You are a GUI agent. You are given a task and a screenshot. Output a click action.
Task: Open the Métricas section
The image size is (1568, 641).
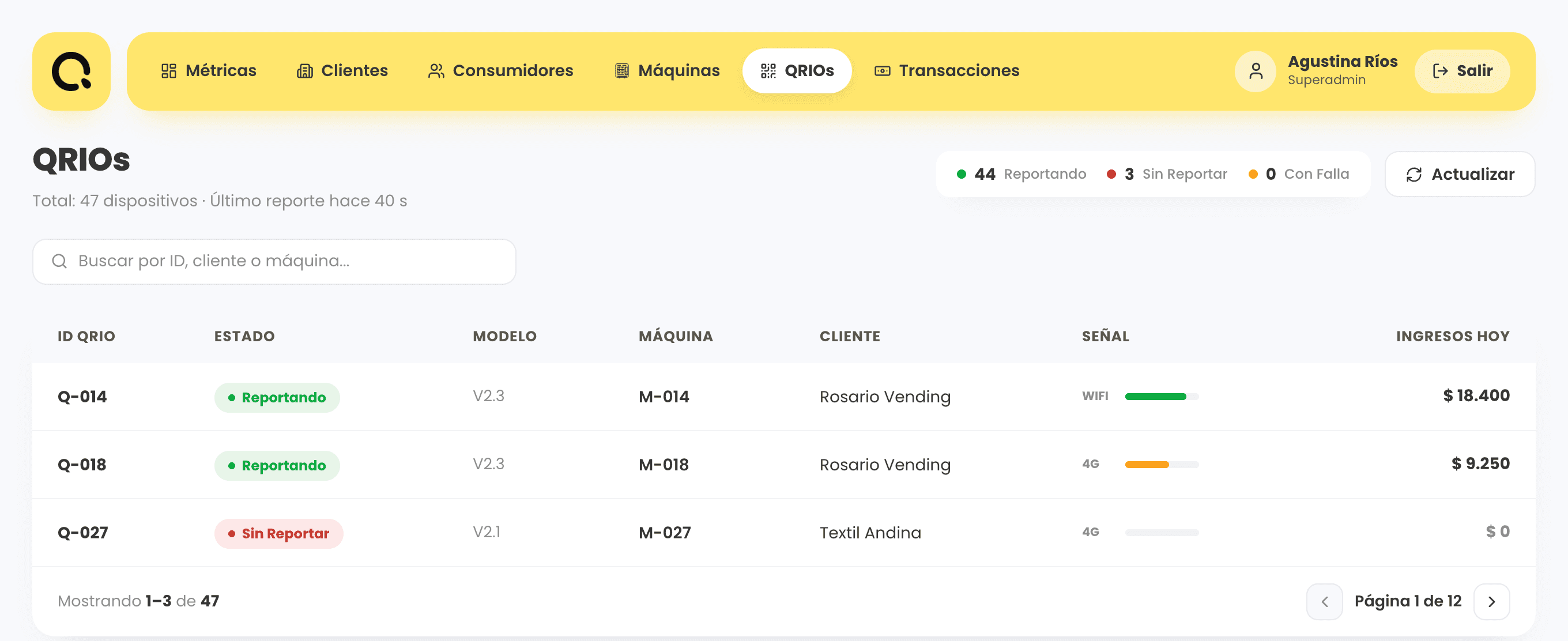coord(209,70)
